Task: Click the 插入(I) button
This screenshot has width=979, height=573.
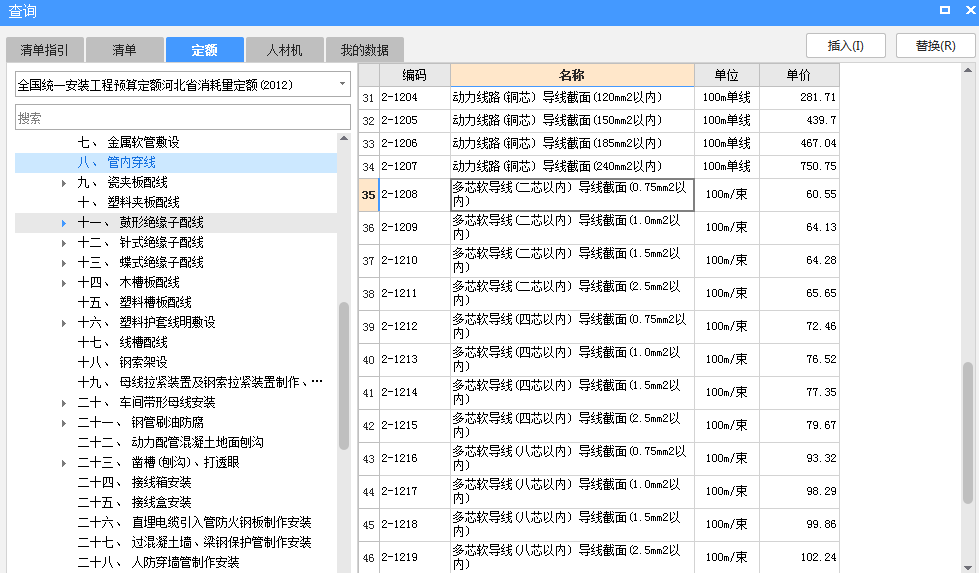Action: (x=845, y=46)
